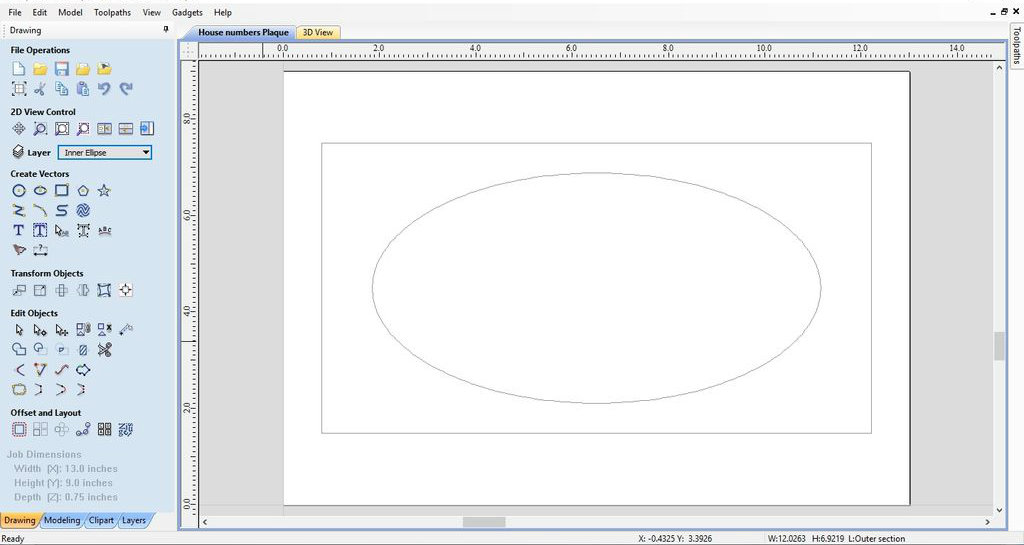Open the Create Fillets tool
1024x545 pixels.
(19, 370)
